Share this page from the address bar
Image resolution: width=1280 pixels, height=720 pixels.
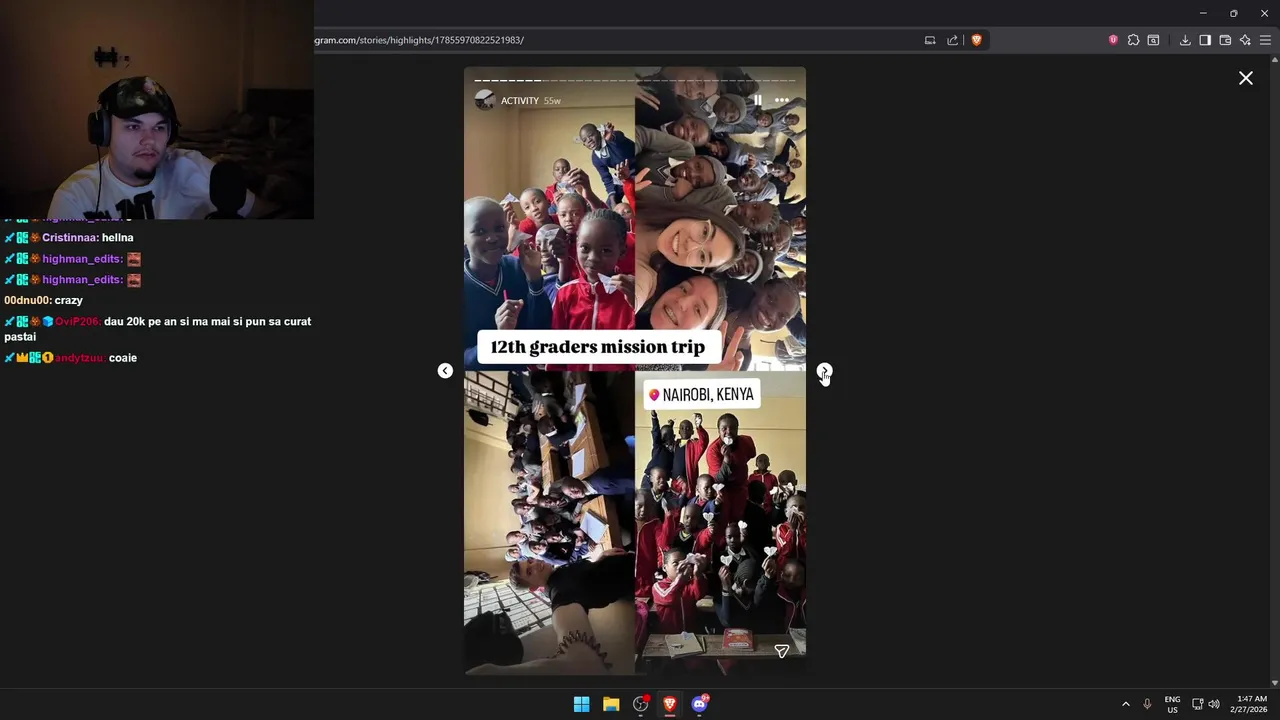953,40
